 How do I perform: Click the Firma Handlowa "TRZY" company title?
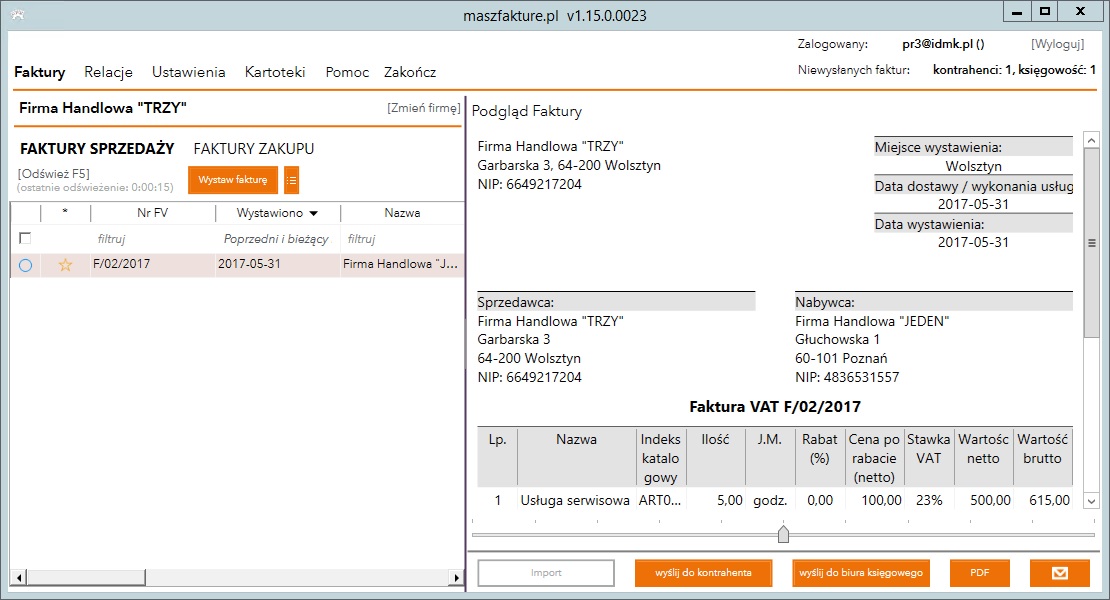click(103, 108)
